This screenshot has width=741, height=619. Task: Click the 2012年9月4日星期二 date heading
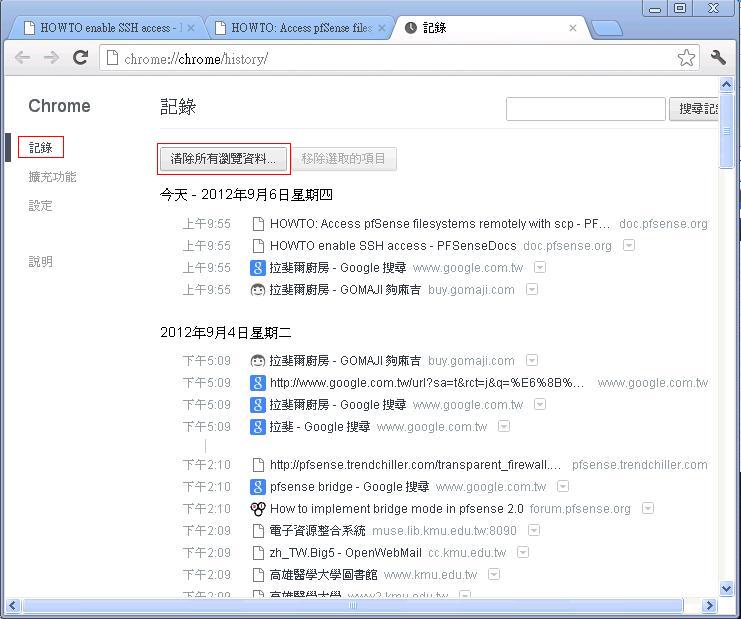(225, 333)
